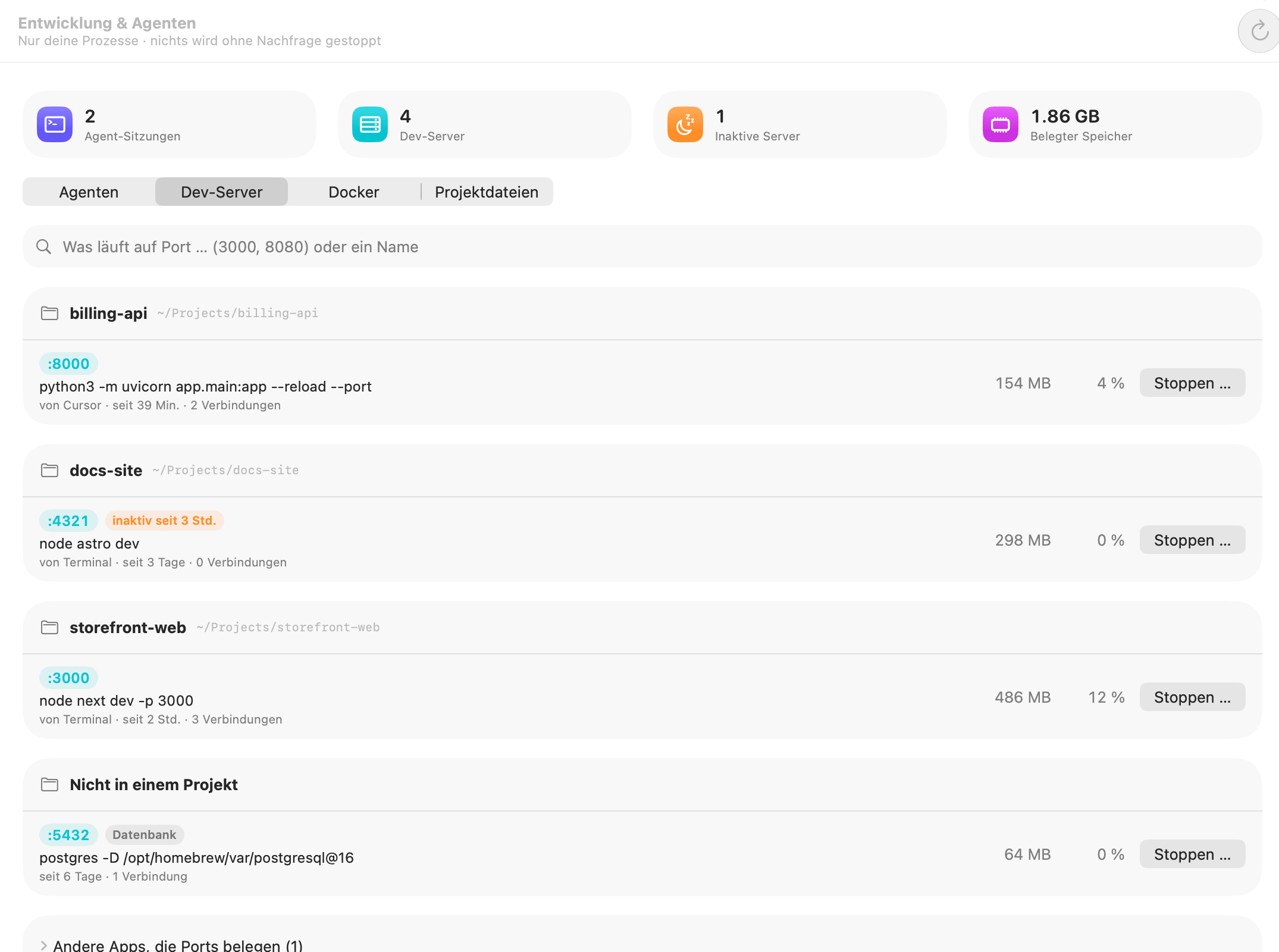Click the folder icon beside storefront-web

pyautogui.click(x=49, y=627)
